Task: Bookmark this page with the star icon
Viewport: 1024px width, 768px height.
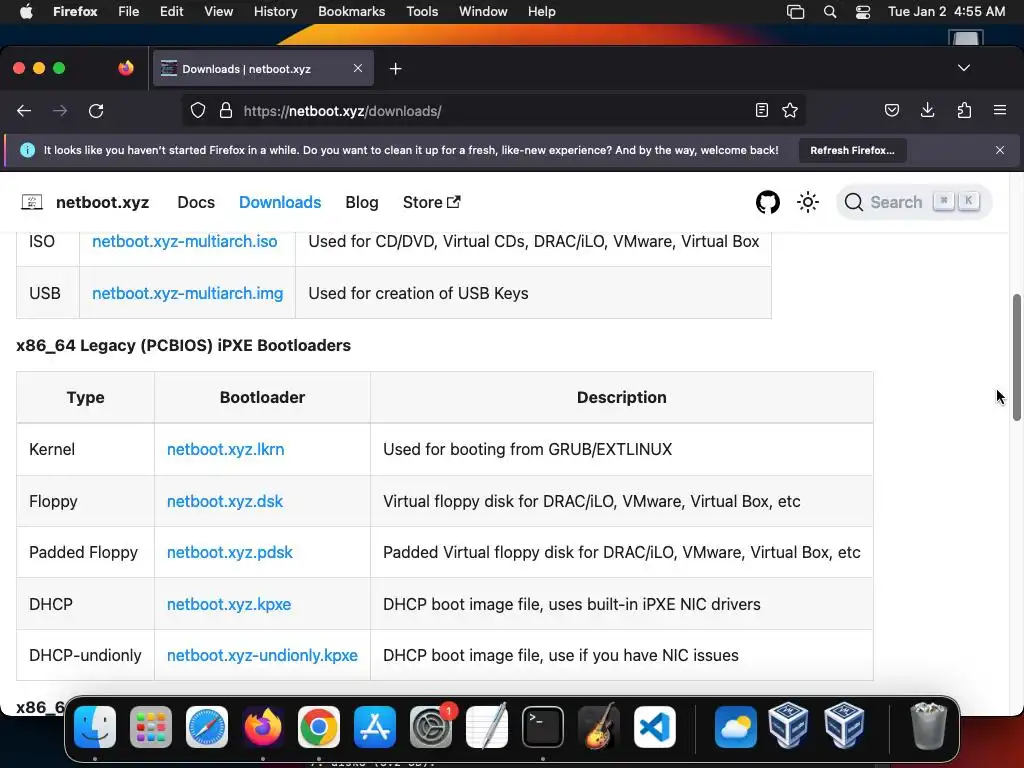Action: point(790,110)
